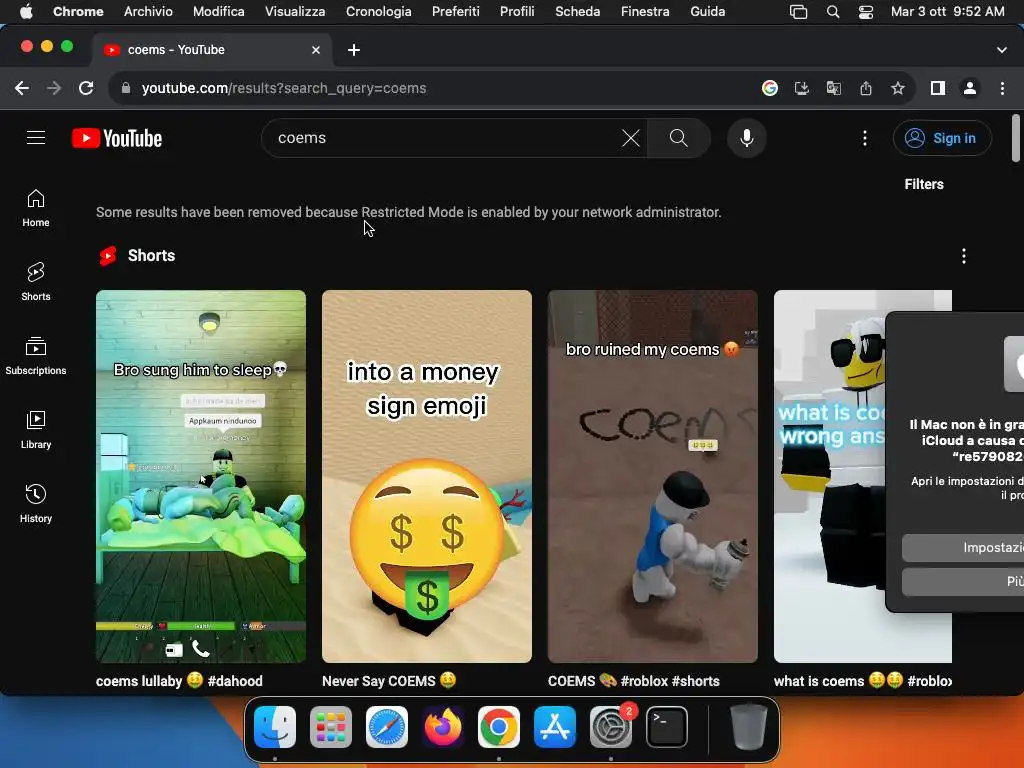Open Chrome three-dot menu
The width and height of the screenshot is (1024, 768).
tap(1002, 88)
